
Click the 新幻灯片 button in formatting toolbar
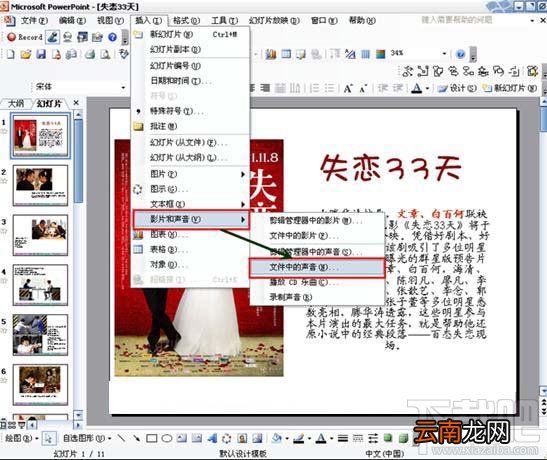point(510,88)
